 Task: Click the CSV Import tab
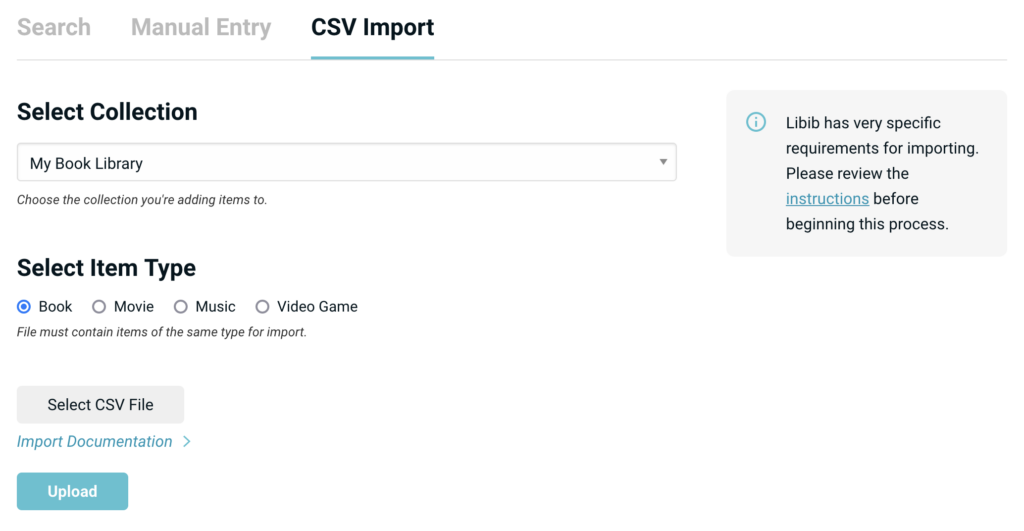pyautogui.click(x=372, y=27)
